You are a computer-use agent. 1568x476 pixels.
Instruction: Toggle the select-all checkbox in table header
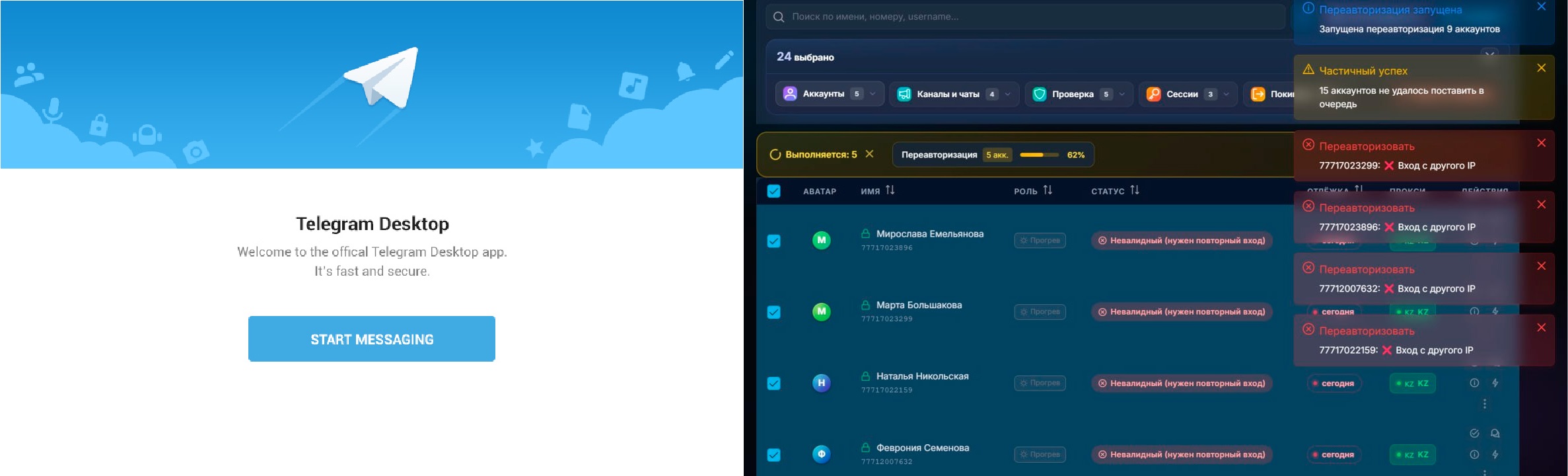tap(774, 191)
